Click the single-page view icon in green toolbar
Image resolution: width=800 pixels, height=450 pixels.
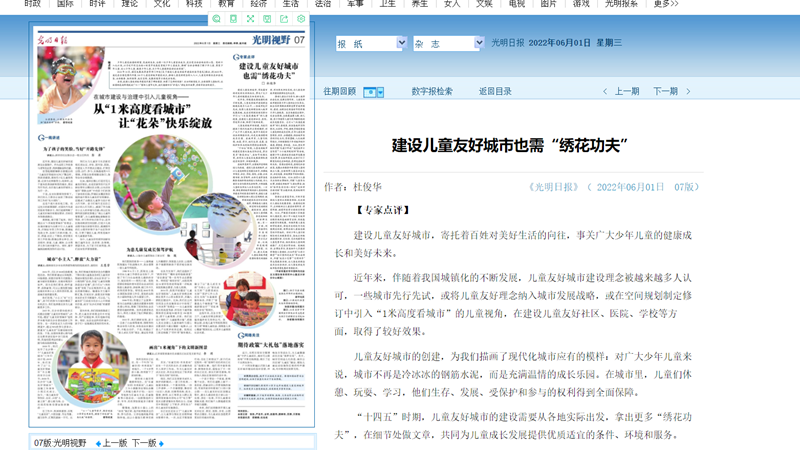[233, 19]
